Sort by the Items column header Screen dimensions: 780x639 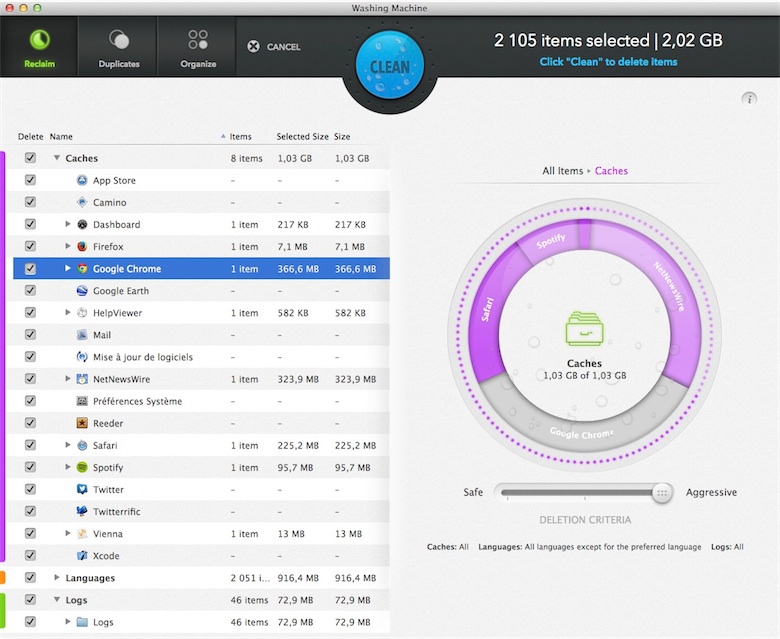[241, 136]
